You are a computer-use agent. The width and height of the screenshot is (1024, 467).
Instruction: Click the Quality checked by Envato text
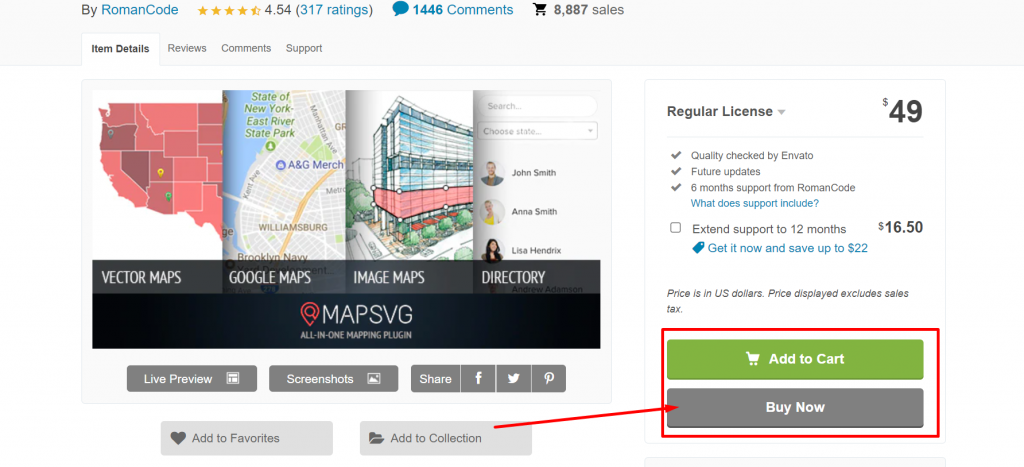click(752, 155)
